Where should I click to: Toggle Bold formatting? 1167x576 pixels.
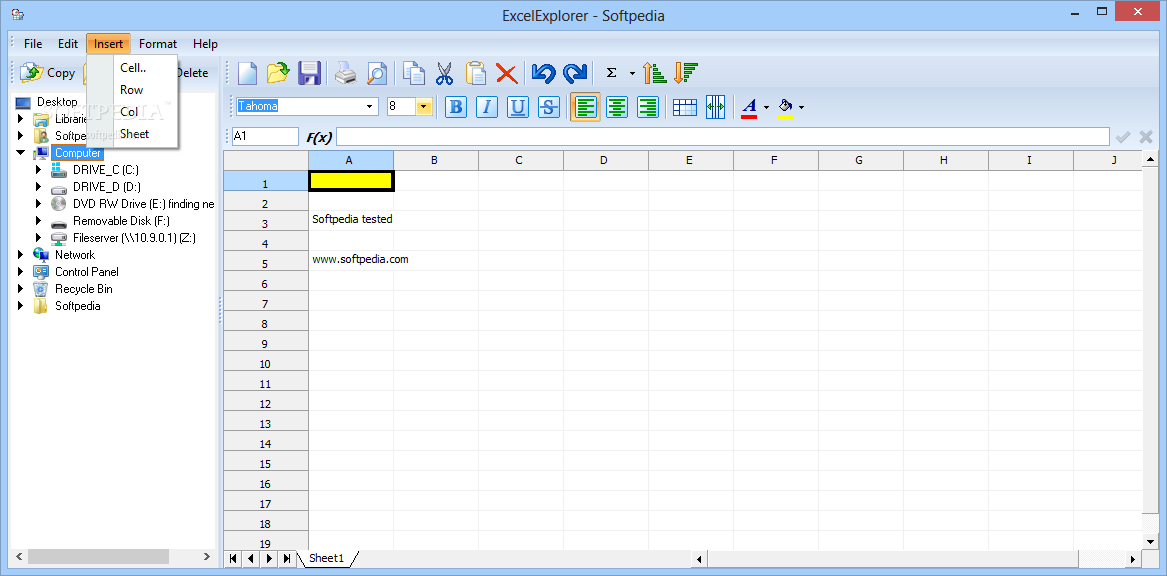[x=456, y=107]
